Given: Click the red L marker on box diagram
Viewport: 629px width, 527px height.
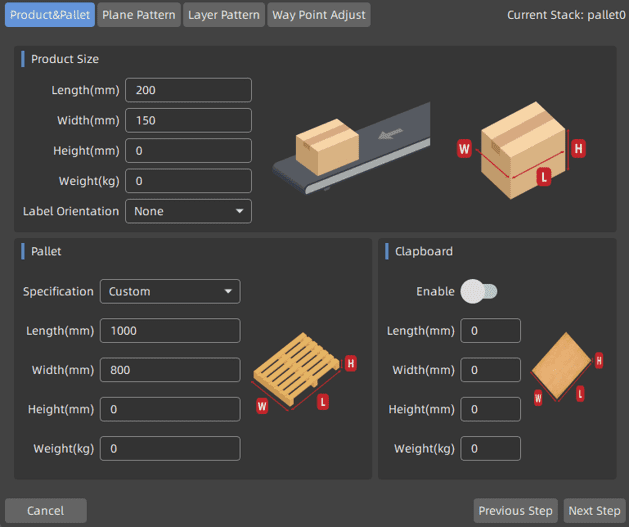Looking at the screenshot, I should coord(544,177).
